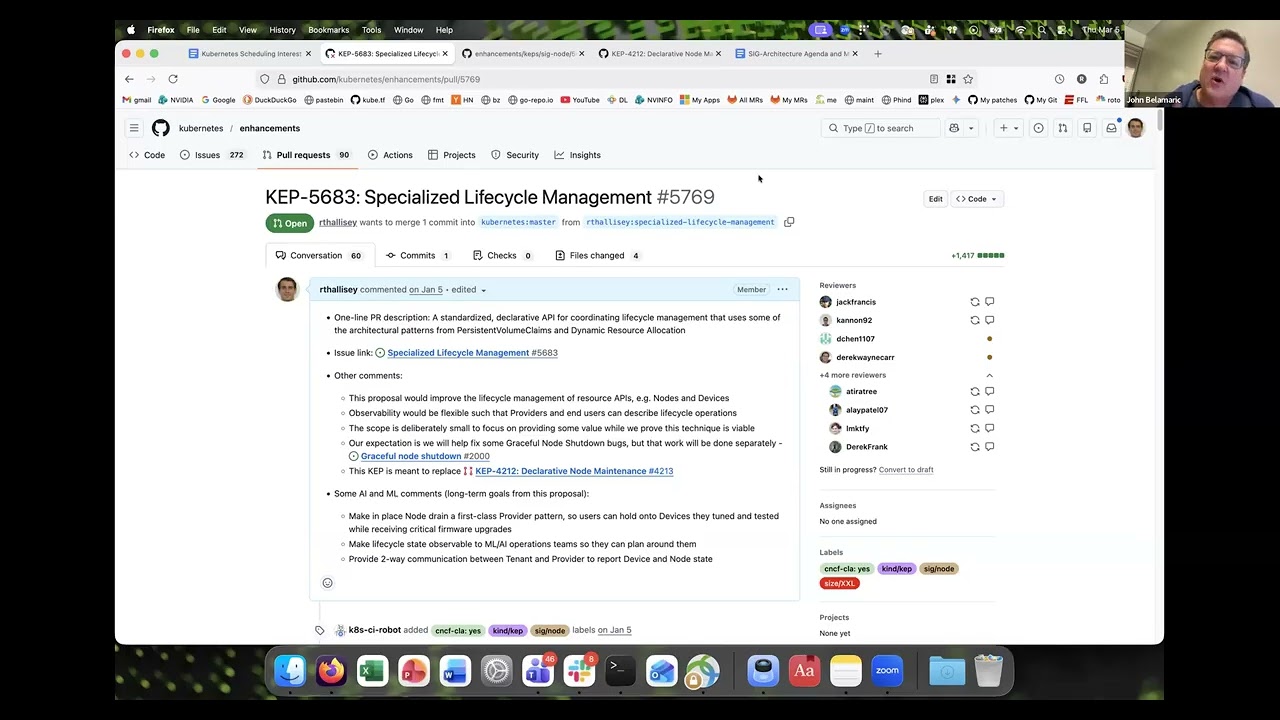Open Slack from the Dock
The height and width of the screenshot is (720, 1280).
click(x=579, y=671)
